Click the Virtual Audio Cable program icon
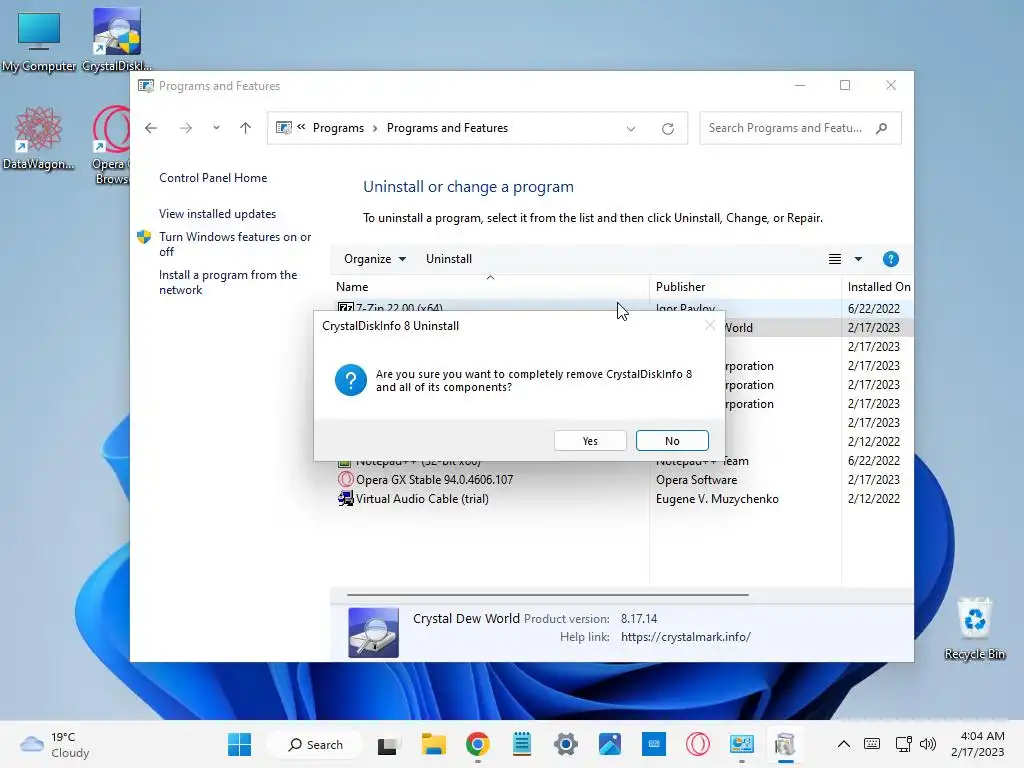This screenshot has width=1024, height=768. (345, 498)
